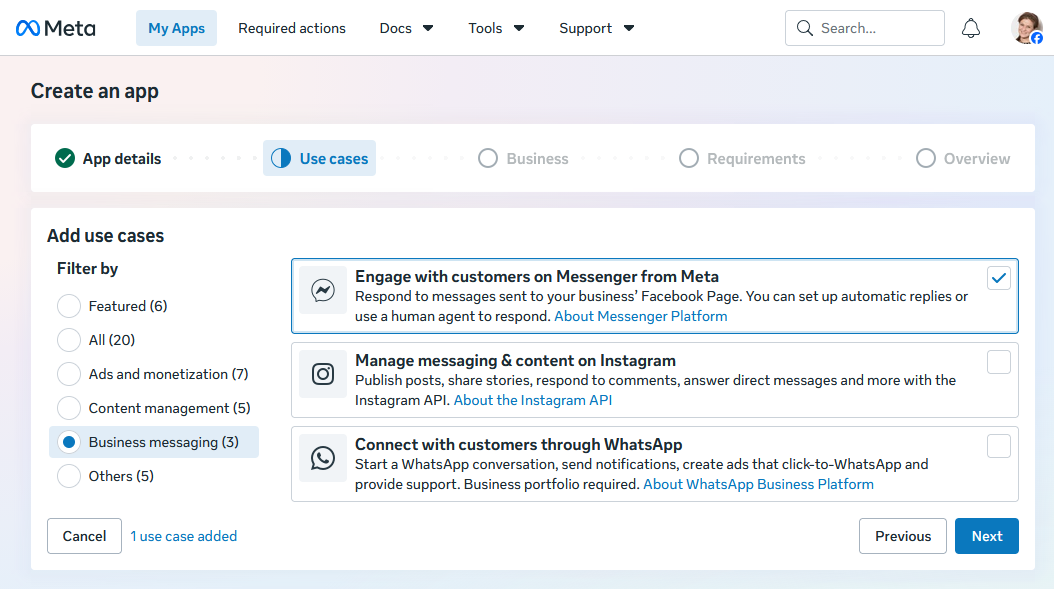1054x589 pixels.
Task: Open About Messenger Platform link
Action: [x=641, y=316]
